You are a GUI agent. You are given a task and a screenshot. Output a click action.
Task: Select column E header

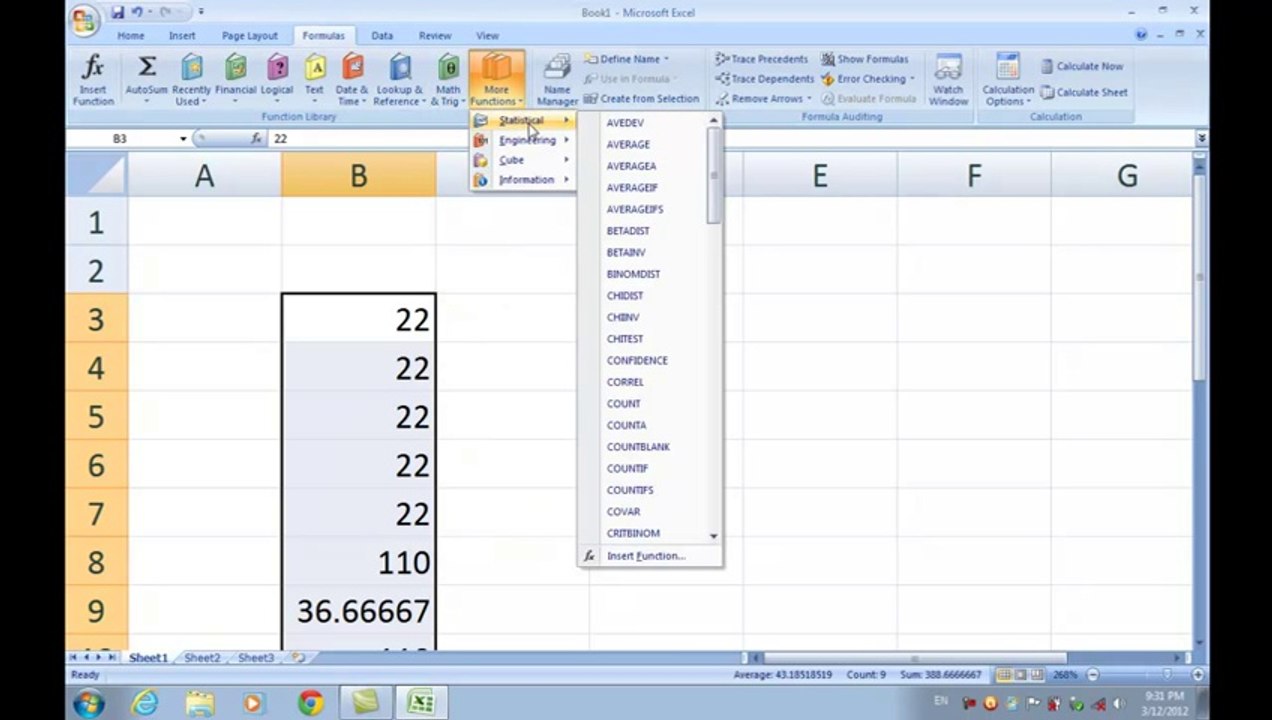point(820,176)
